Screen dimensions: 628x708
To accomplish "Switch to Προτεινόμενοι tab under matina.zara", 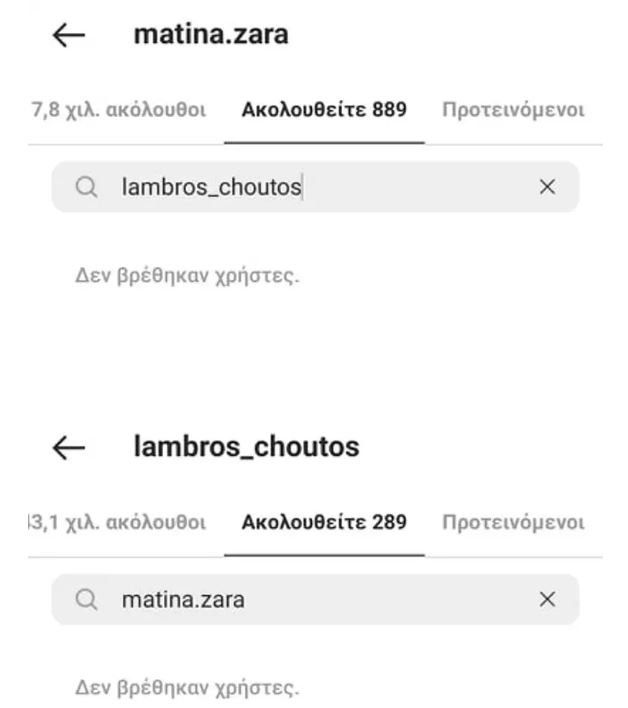I will [x=513, y=110].
